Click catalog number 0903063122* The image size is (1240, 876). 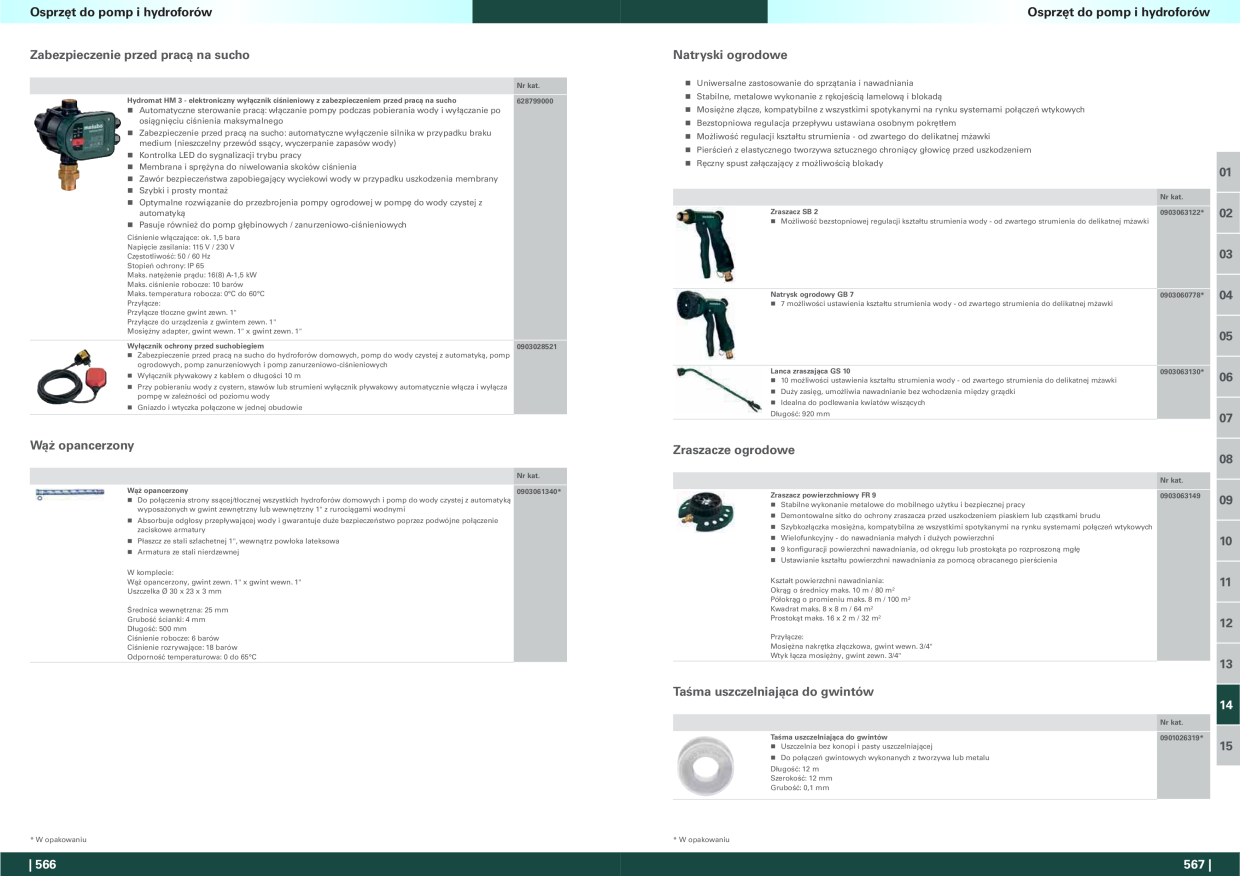(x=1182, y=212)
